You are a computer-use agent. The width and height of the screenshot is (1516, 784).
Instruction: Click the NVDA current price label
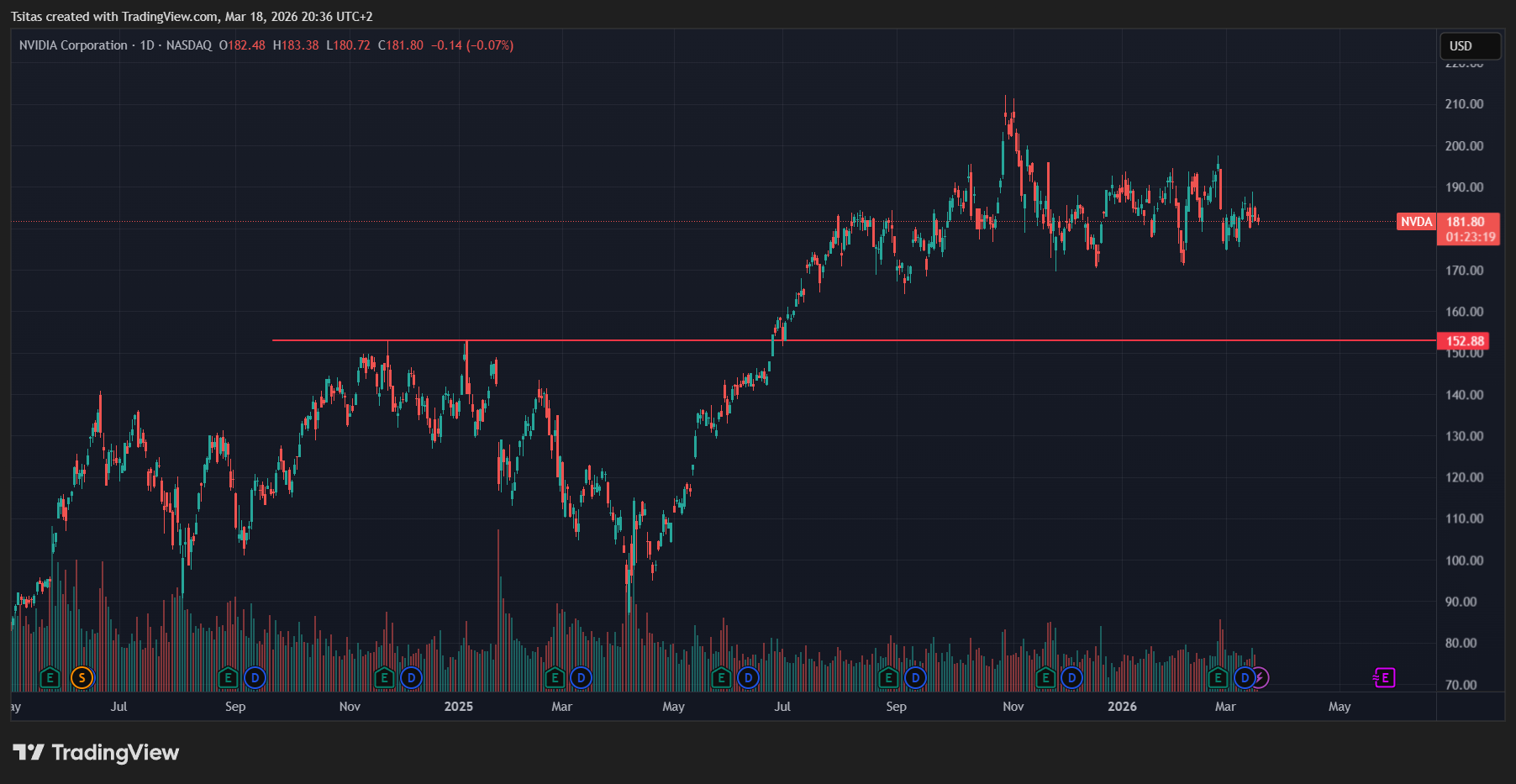(x=1416, y=222)
